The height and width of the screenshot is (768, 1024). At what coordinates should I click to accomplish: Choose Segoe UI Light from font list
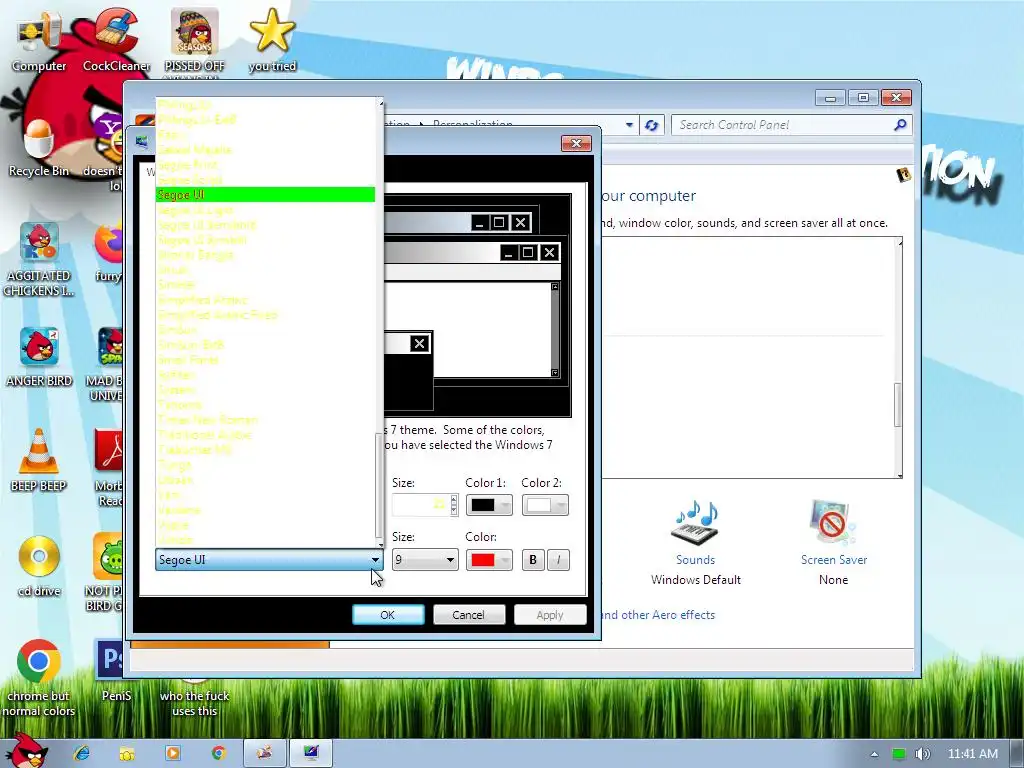pos(265,210)
